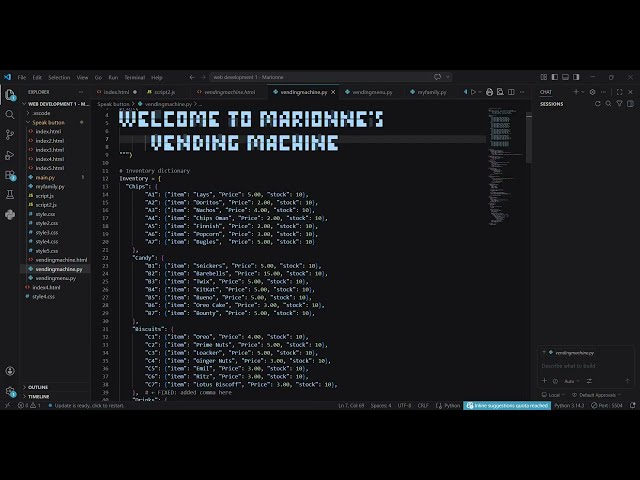
Task: Open notifications bell in status bar
Action: (x=633, y=405)
